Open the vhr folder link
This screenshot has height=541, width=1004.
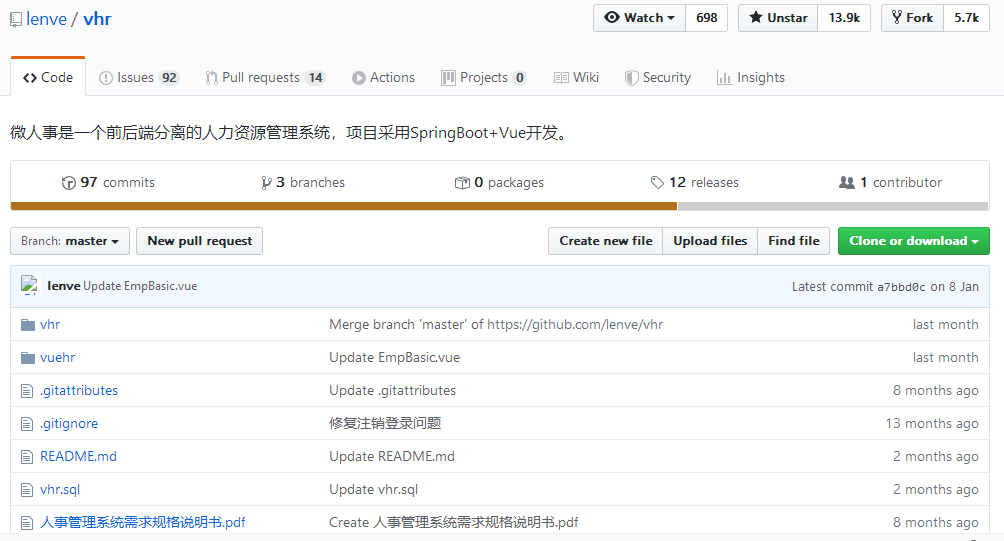coord(50,325)
